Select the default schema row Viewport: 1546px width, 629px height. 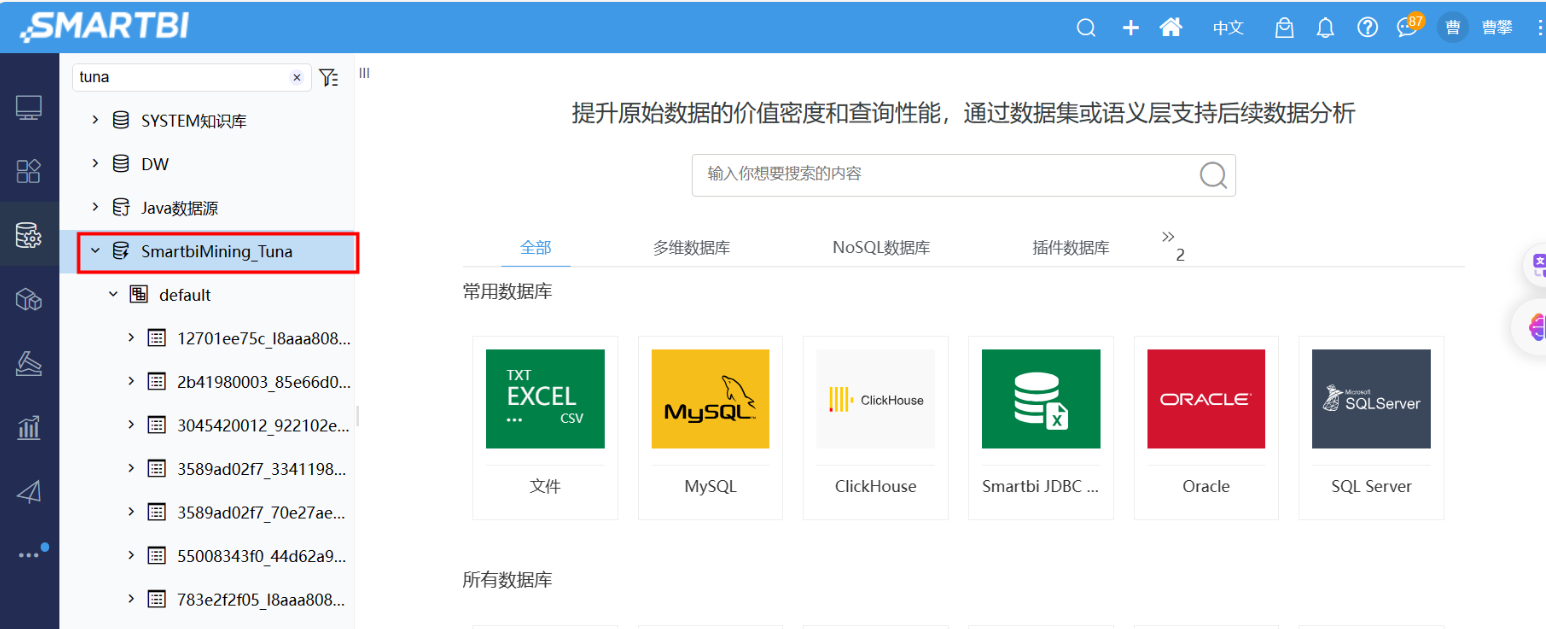[x=185, y=295]
